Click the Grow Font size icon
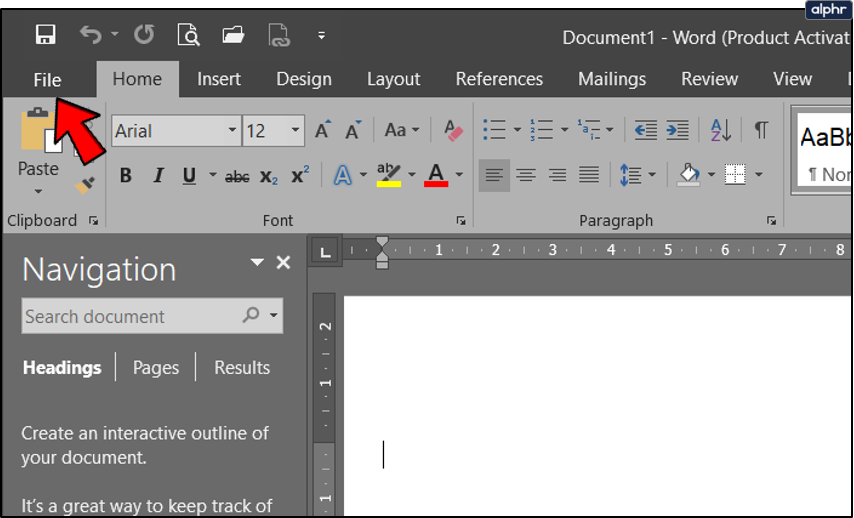This screenshot has width=854, height=518. [322, 131]
